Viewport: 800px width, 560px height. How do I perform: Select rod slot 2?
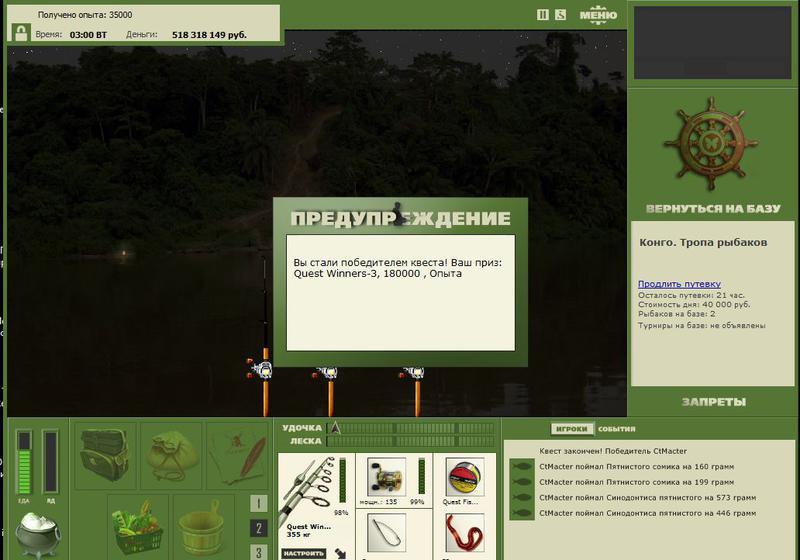tap(259, 528)
